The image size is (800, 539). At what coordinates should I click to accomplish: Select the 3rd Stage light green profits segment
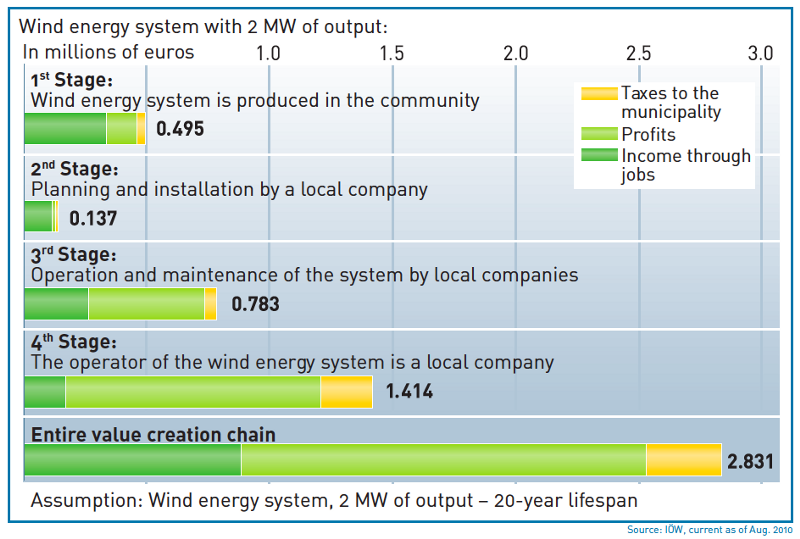[x=146, y=304]
